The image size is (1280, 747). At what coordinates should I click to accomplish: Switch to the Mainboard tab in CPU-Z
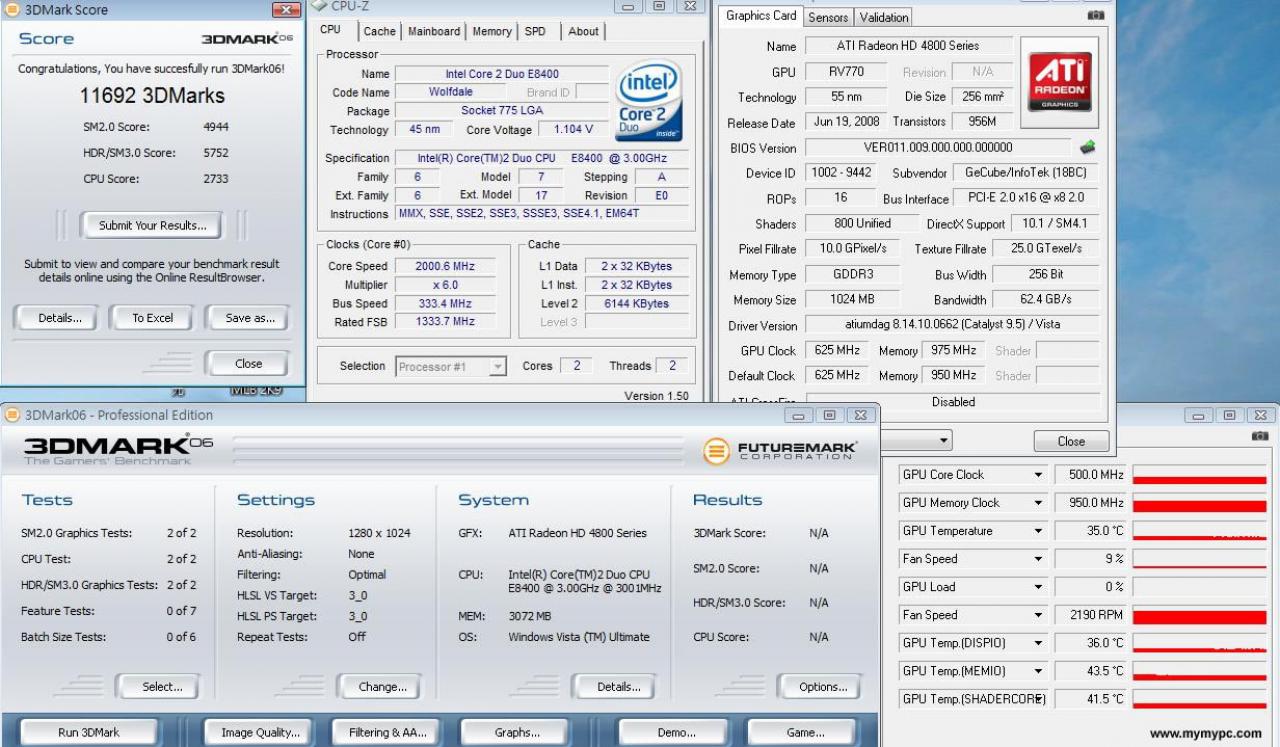(434, 31)
